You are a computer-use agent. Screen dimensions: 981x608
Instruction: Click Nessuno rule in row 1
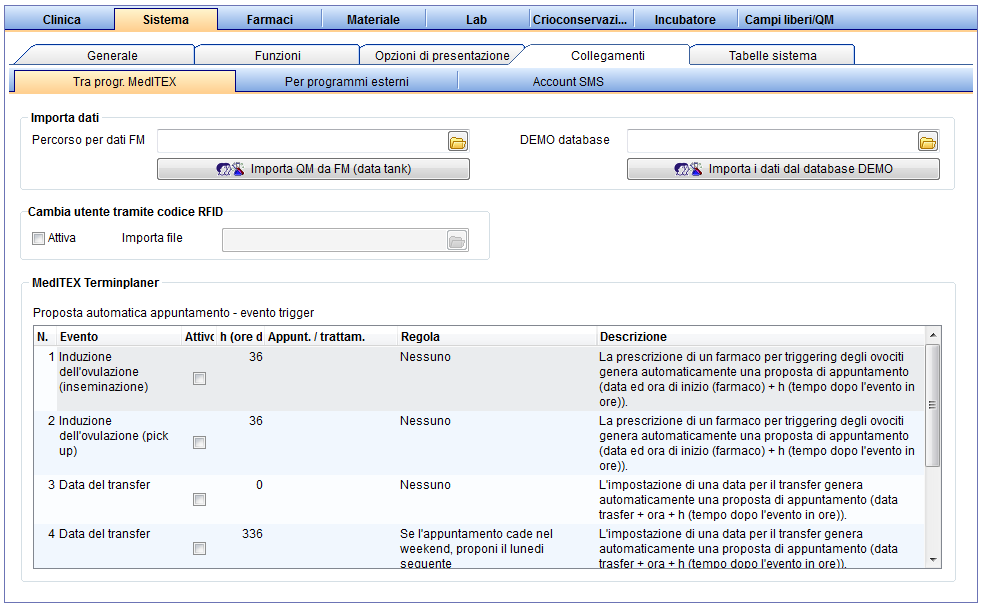[x=425, y=357]
